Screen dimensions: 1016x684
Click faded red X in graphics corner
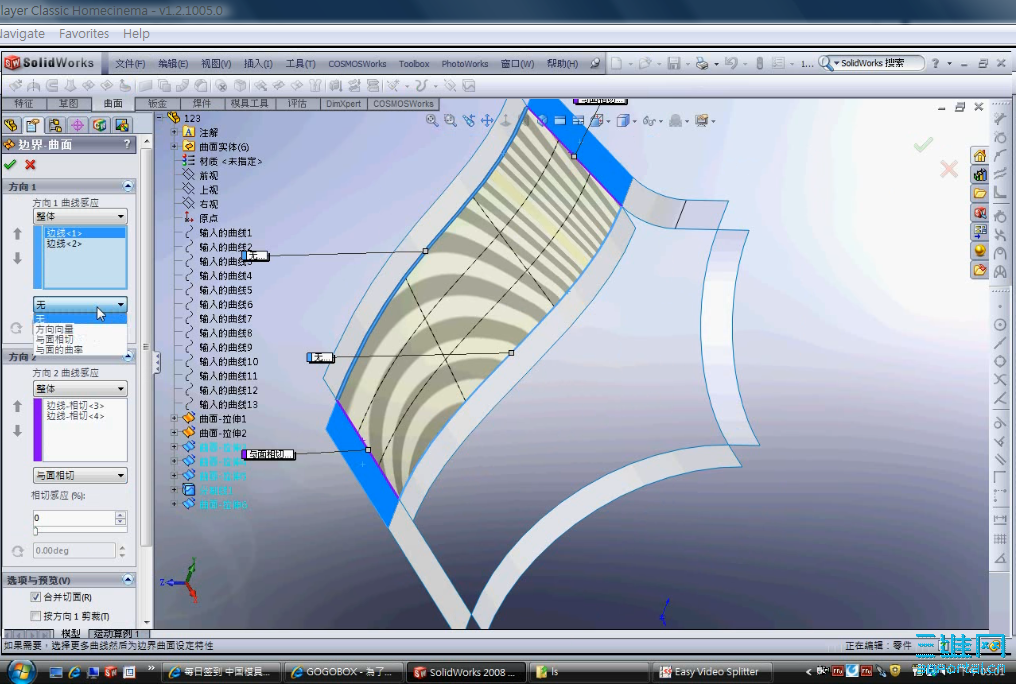(x=949, y=169)
